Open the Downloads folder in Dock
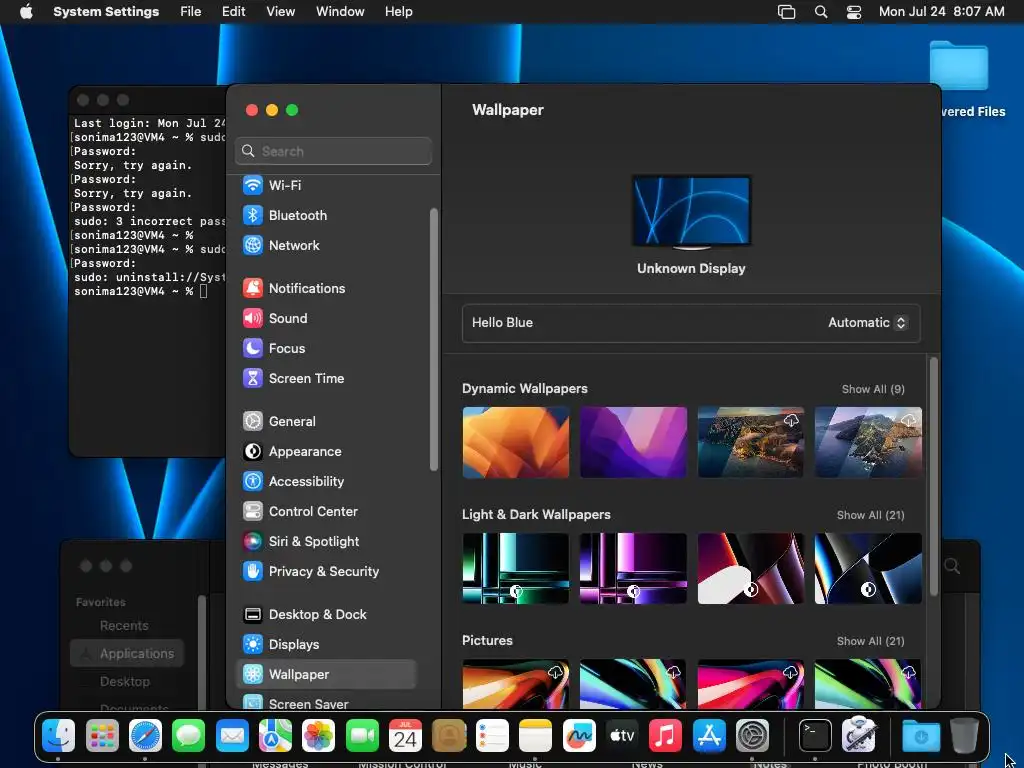Image resolution: width=1024 pixels, height=768 pixels. (921, 736)
